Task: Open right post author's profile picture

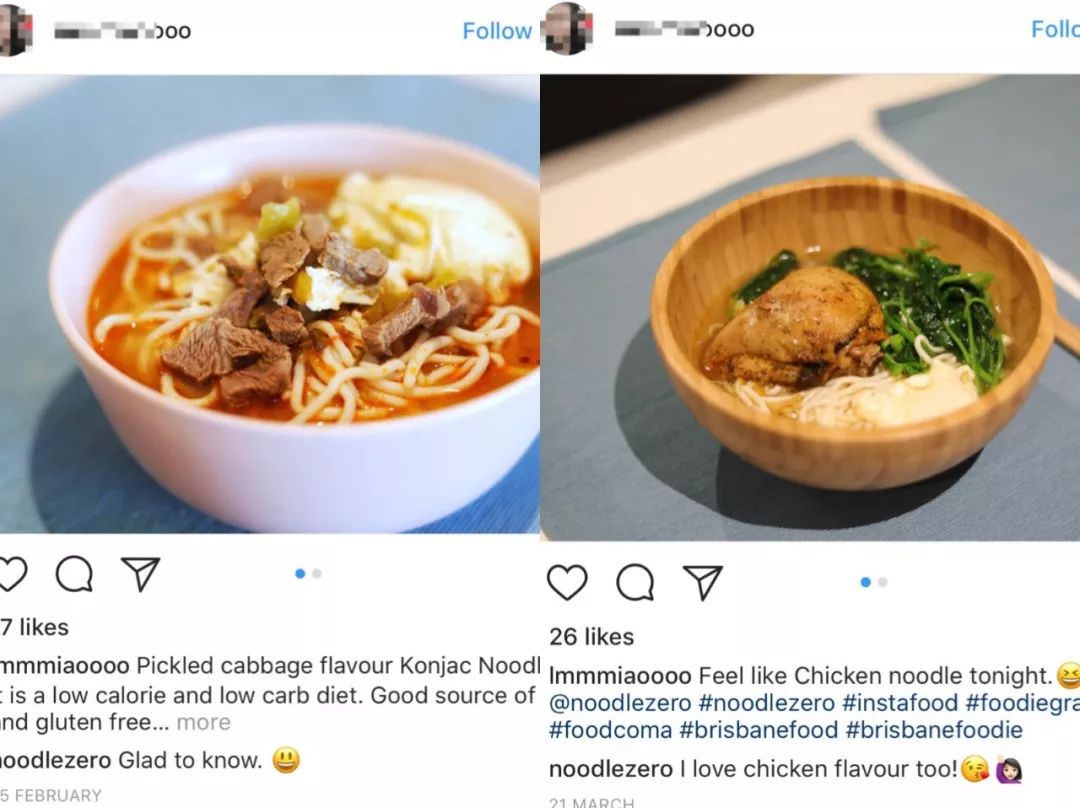Action: [567, 29]
